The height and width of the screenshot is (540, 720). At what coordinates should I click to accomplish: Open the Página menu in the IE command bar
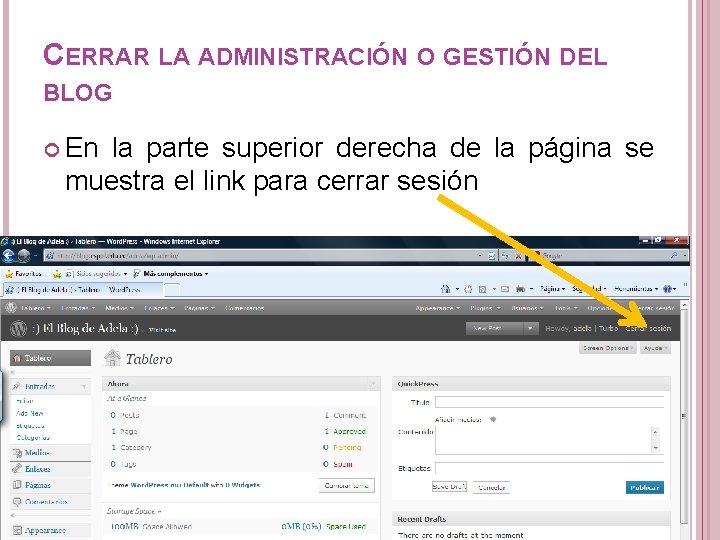pos(552,289)
